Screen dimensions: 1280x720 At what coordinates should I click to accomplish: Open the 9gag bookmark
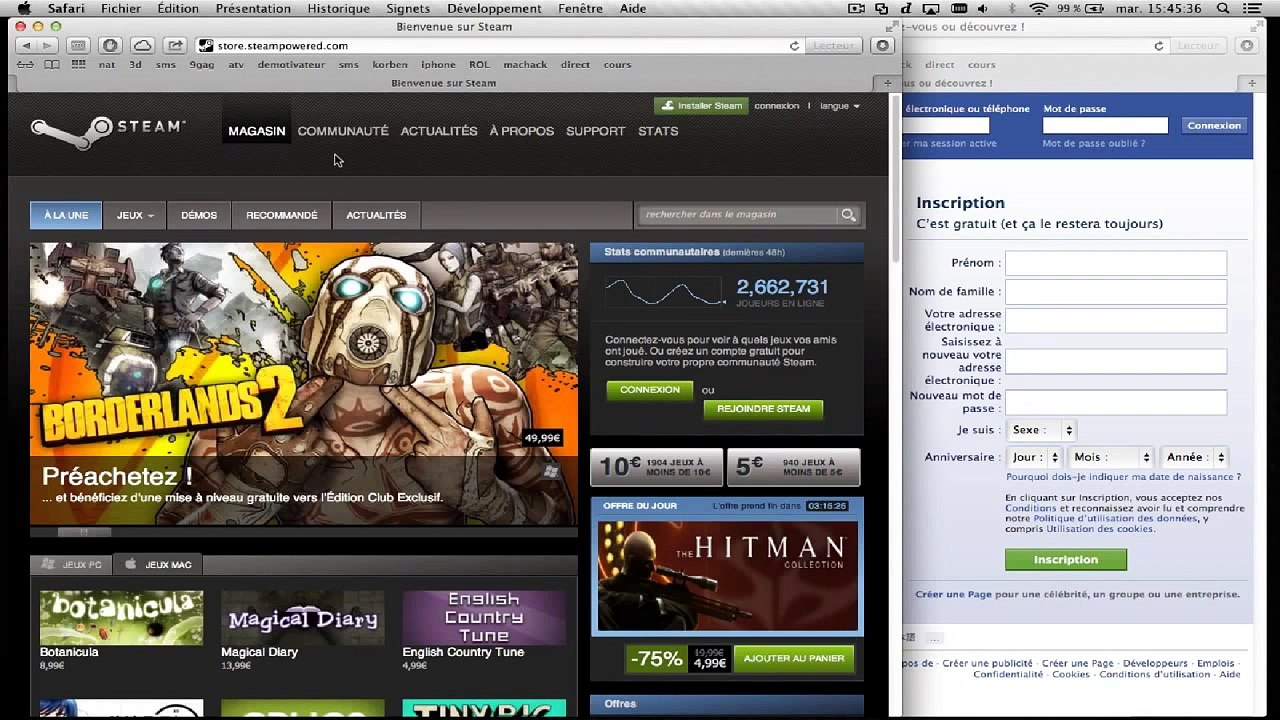pos(202,65)
